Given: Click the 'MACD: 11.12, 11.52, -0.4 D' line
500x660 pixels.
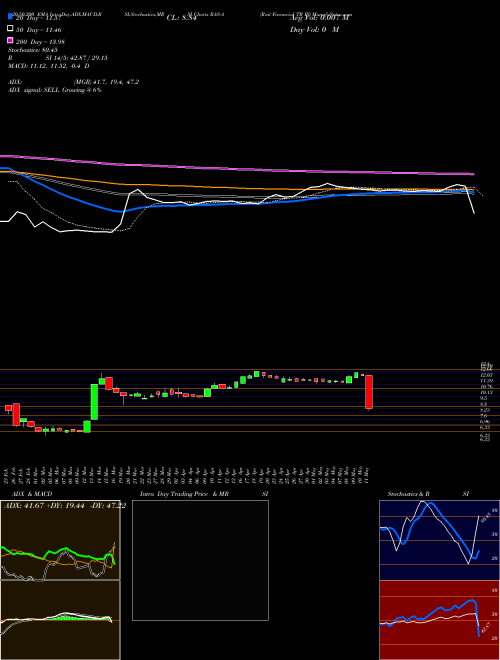Looking at the screenshot, I should tap(49, 66).
